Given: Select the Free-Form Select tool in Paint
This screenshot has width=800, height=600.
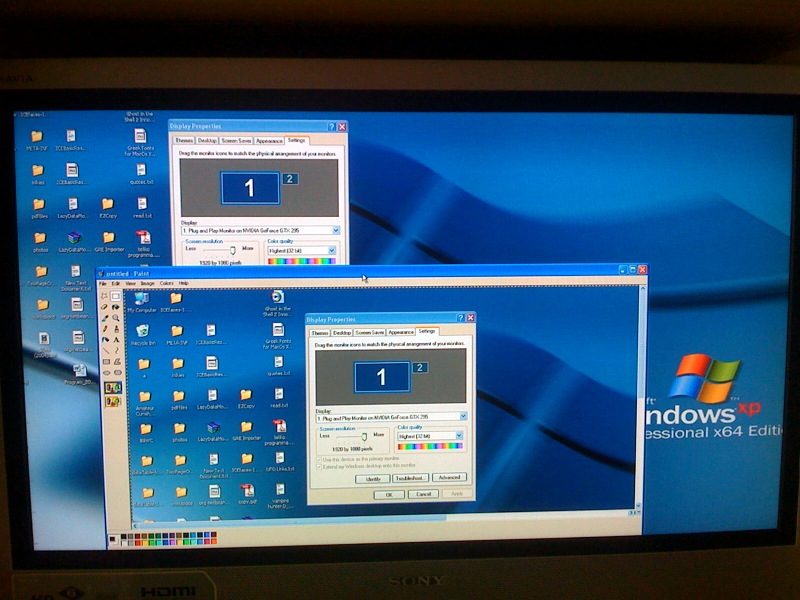Looking at the screenshot, I should click(105, 296).
